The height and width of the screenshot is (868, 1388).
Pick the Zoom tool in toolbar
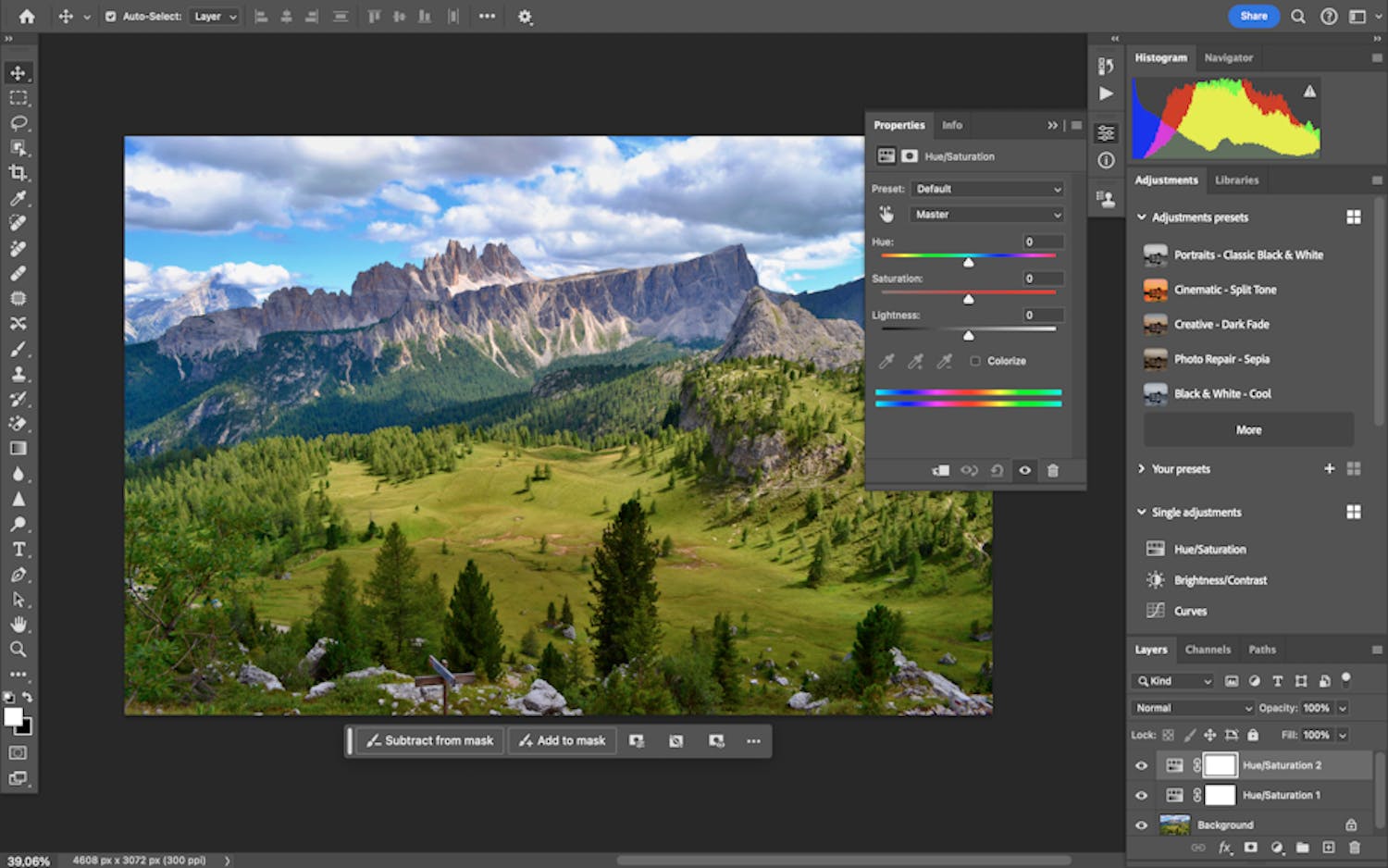click(18, 650)
